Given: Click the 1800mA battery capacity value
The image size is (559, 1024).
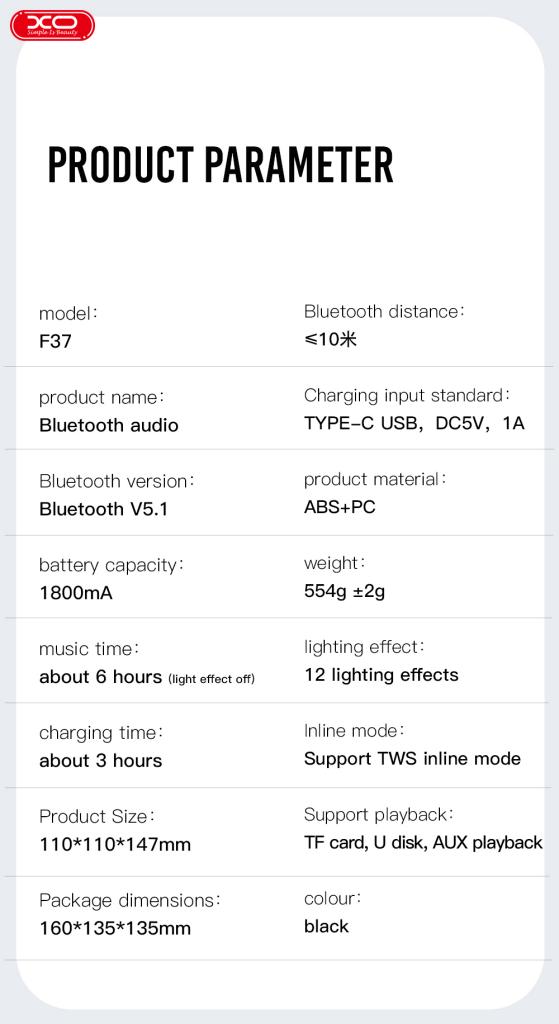Looking at the screenshot, I should tap(76, 593).
